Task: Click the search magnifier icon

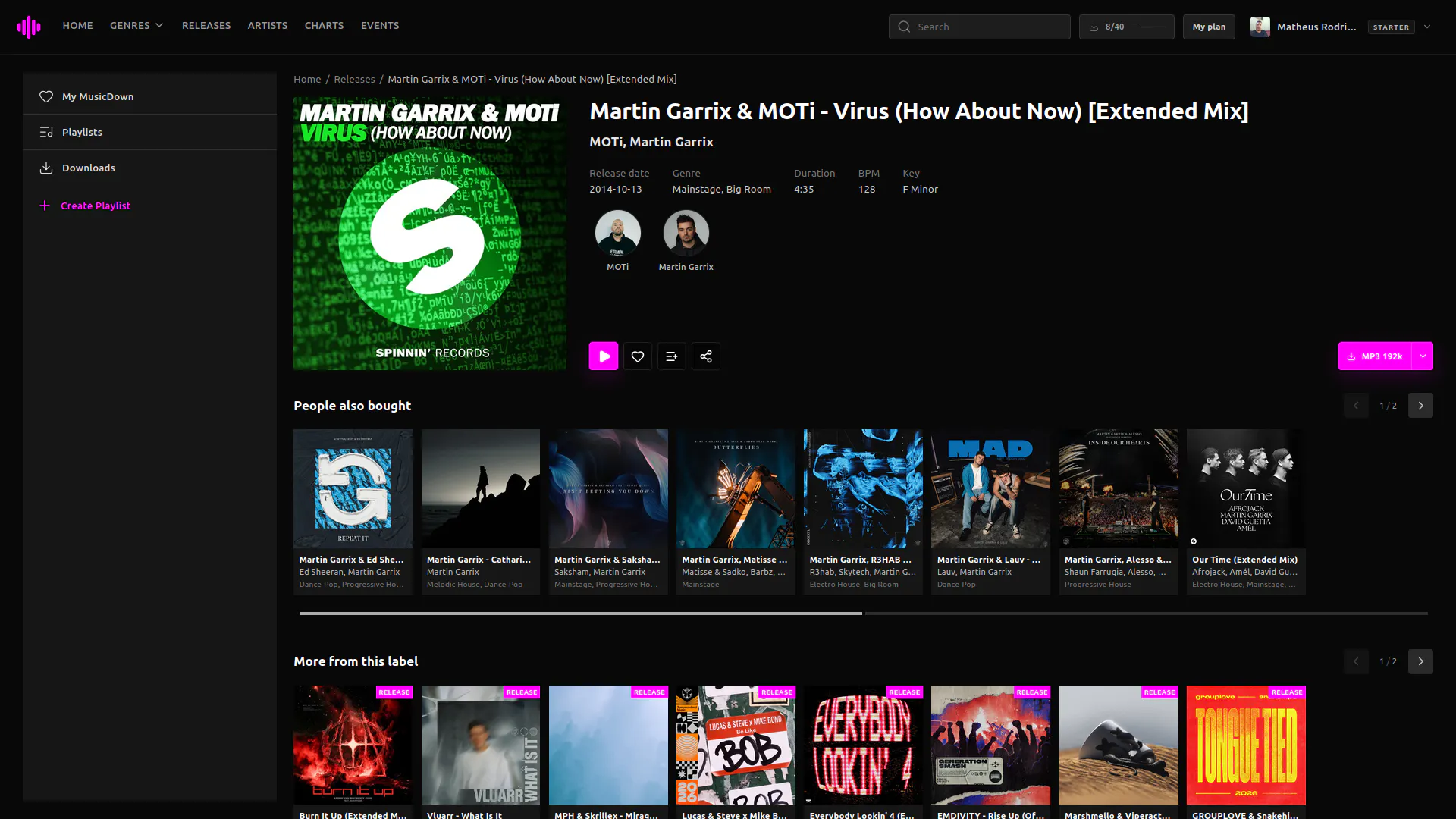Action: 904,27
